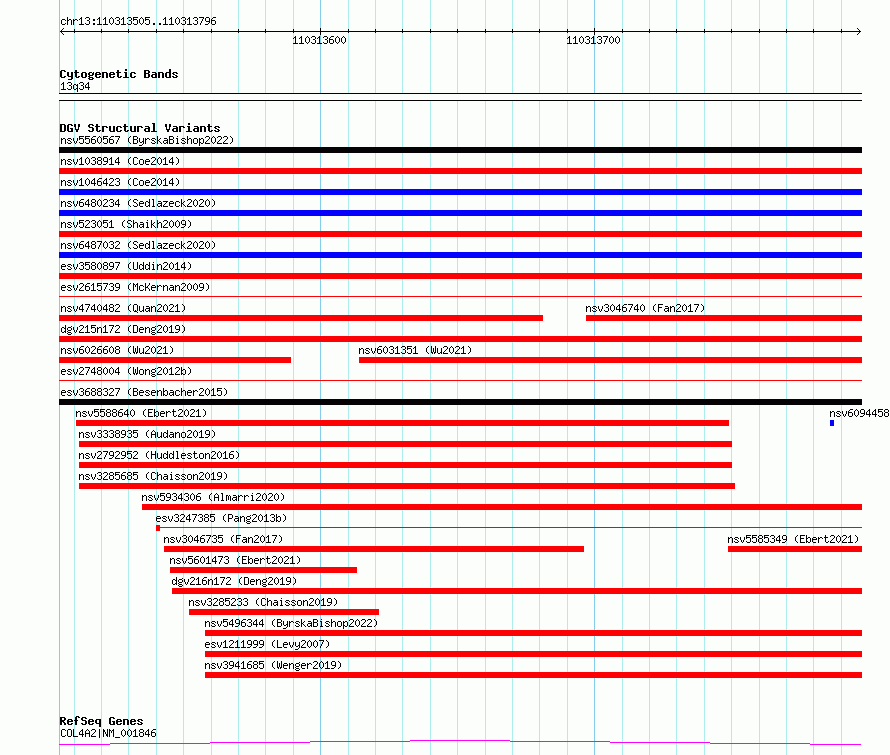Select the nsv1038914 (Coe2014) variant label
The height and width of the screenshot is (755, 890).
point(120,161)
